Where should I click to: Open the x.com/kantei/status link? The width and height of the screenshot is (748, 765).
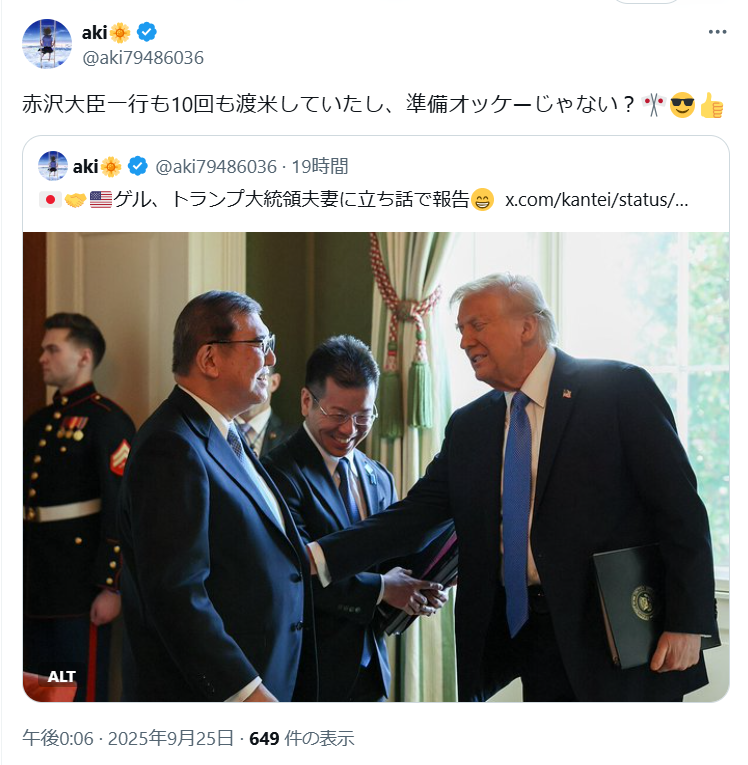(x=596, y=200)
